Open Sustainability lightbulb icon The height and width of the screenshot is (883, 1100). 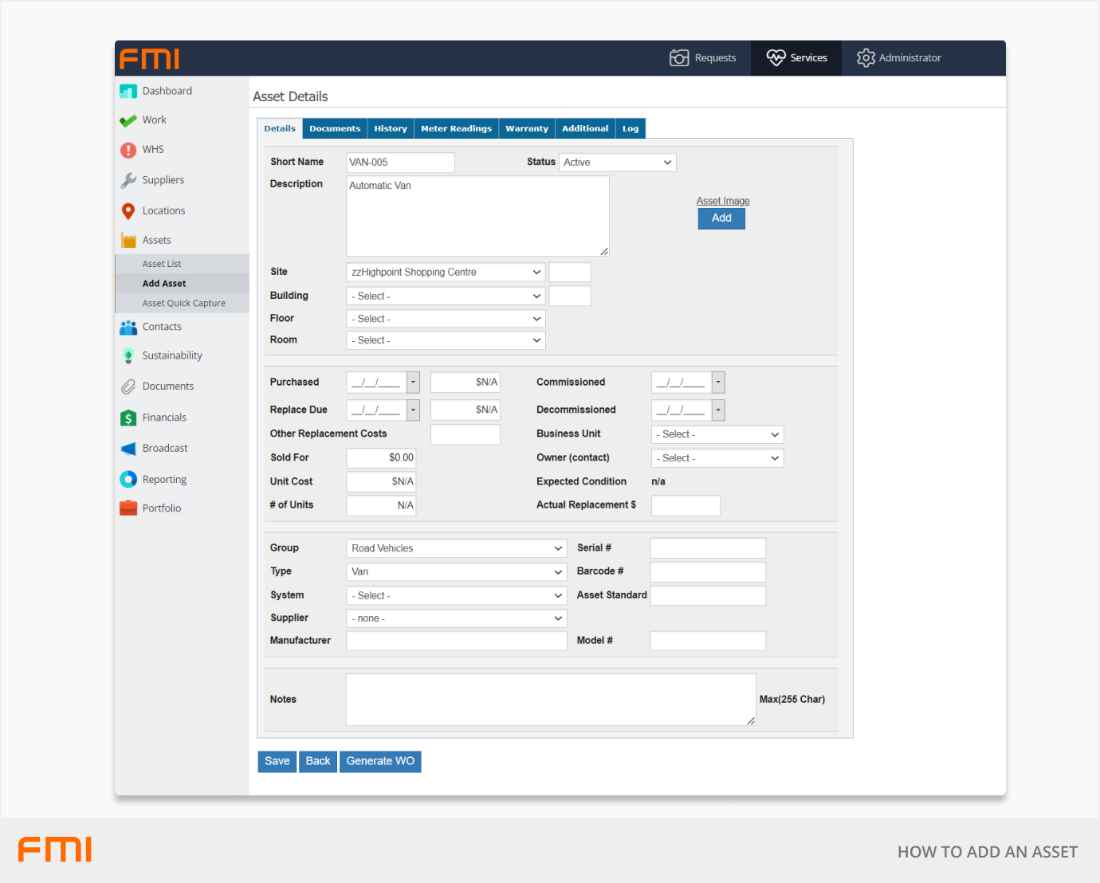pyautogui.click(x=128, y=356)
